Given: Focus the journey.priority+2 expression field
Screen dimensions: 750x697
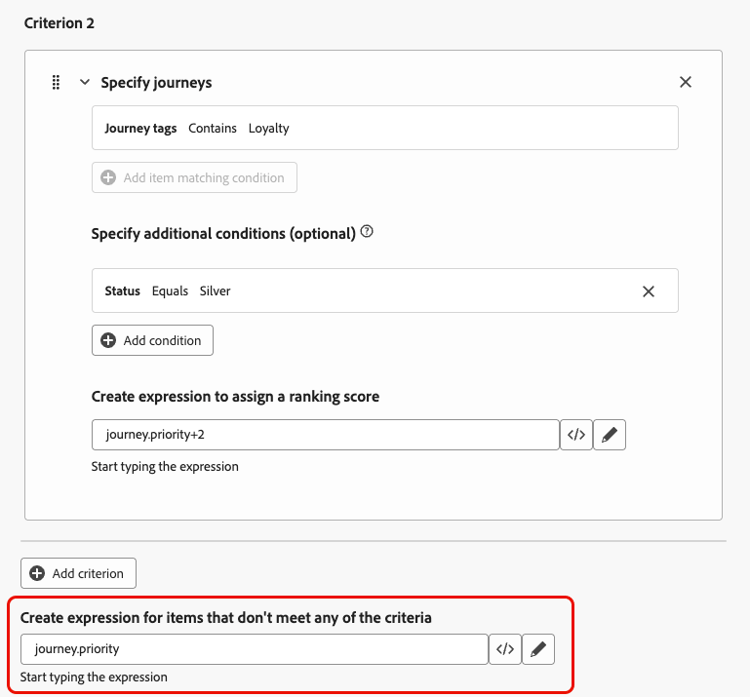Looking at the screenshot, I should (325, 435).
